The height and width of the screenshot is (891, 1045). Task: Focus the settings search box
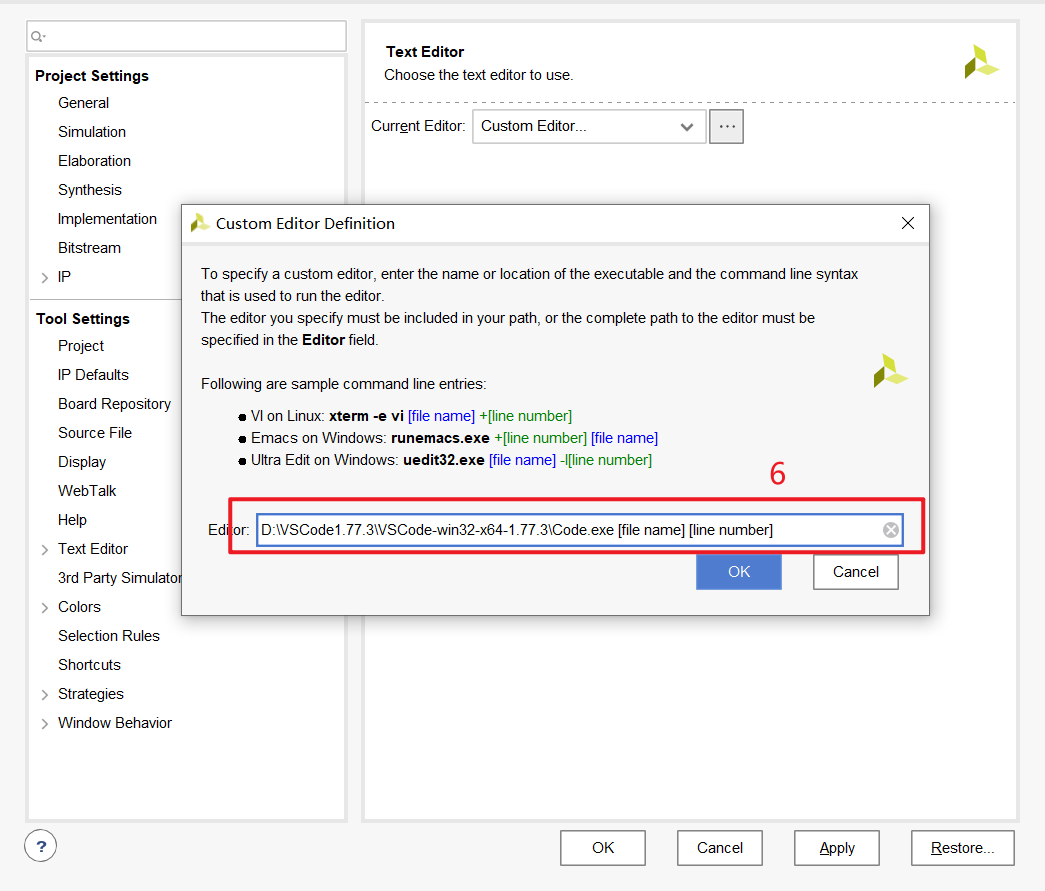(187, 37)
